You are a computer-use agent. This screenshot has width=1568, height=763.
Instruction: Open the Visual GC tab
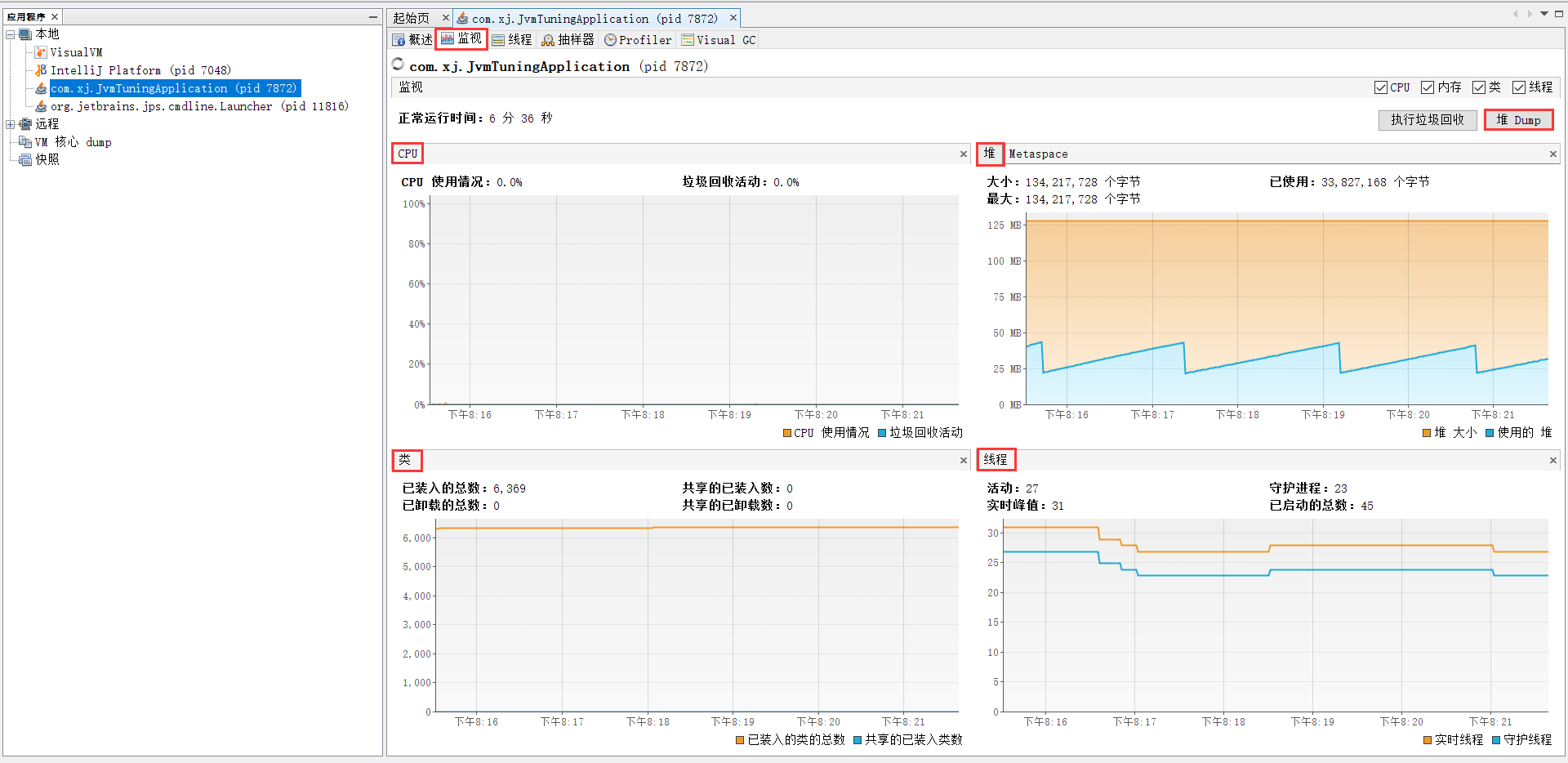point(719,40)
